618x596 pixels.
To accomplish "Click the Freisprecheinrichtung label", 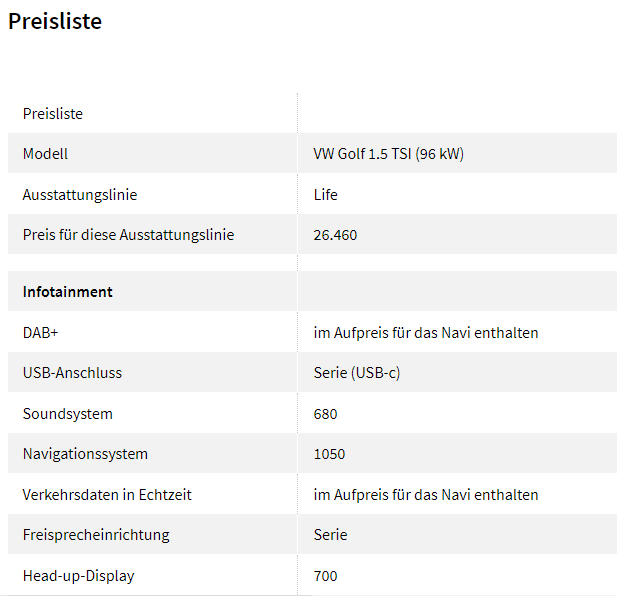I will click(96, 535).
